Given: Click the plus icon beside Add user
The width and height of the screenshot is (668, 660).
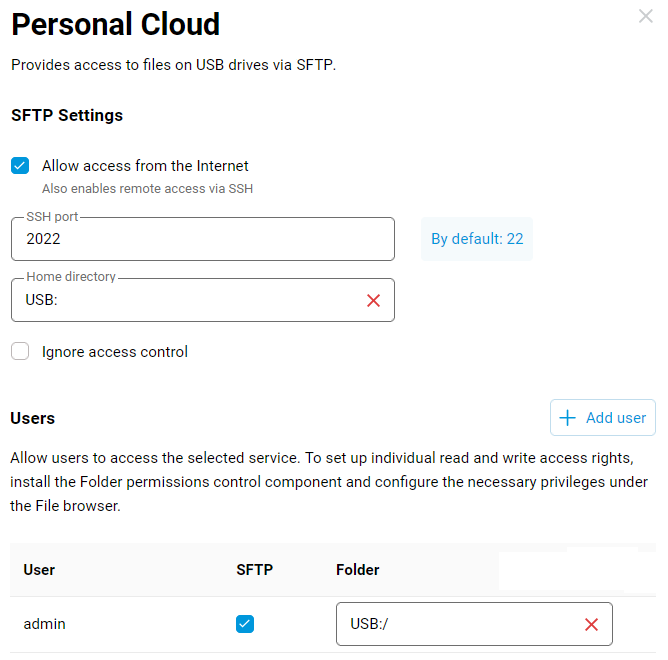Looking at the screenshot, I should coord(568,418).
